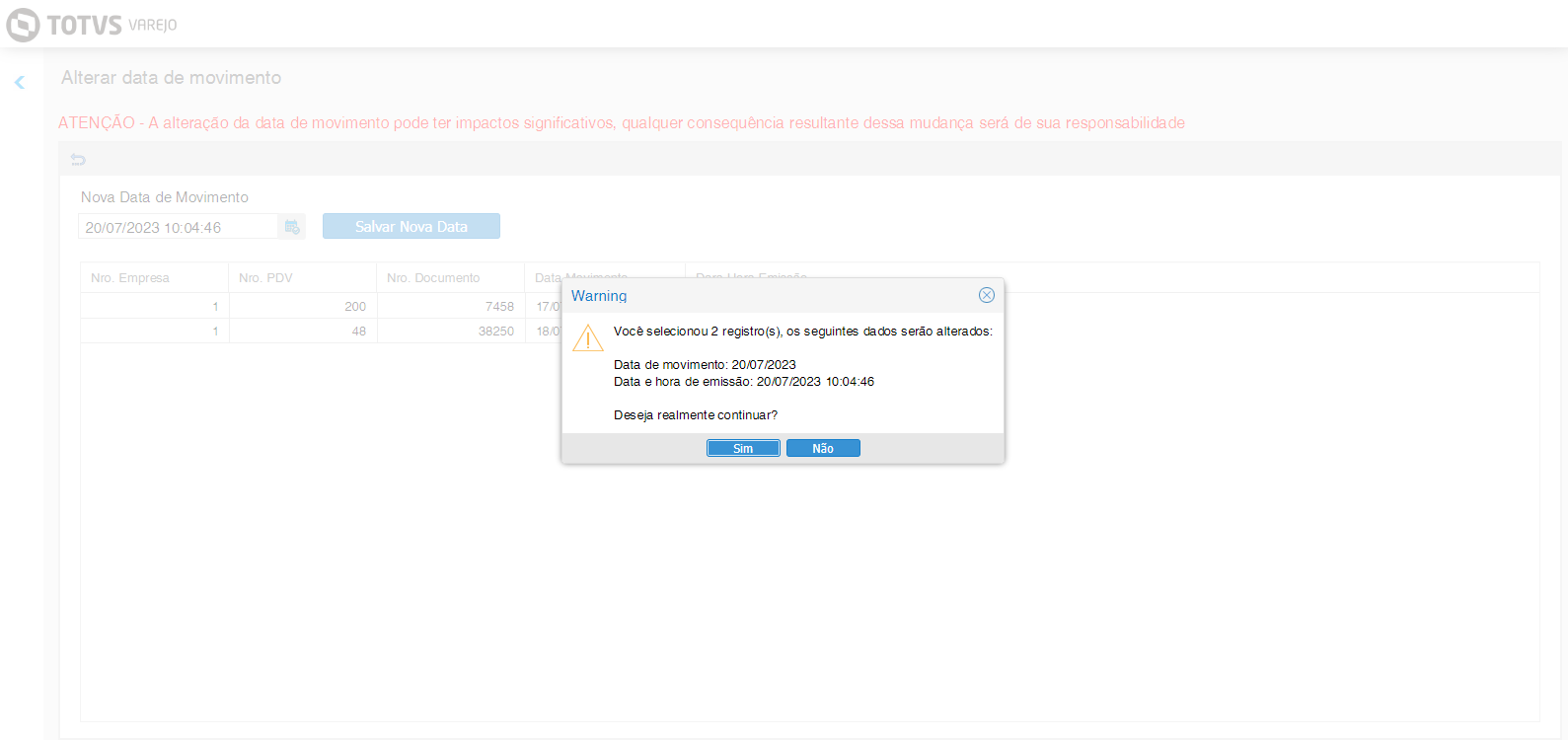Decline by clicking the Não button
Screen dimensions: 1568x740
tap(823, 448)
